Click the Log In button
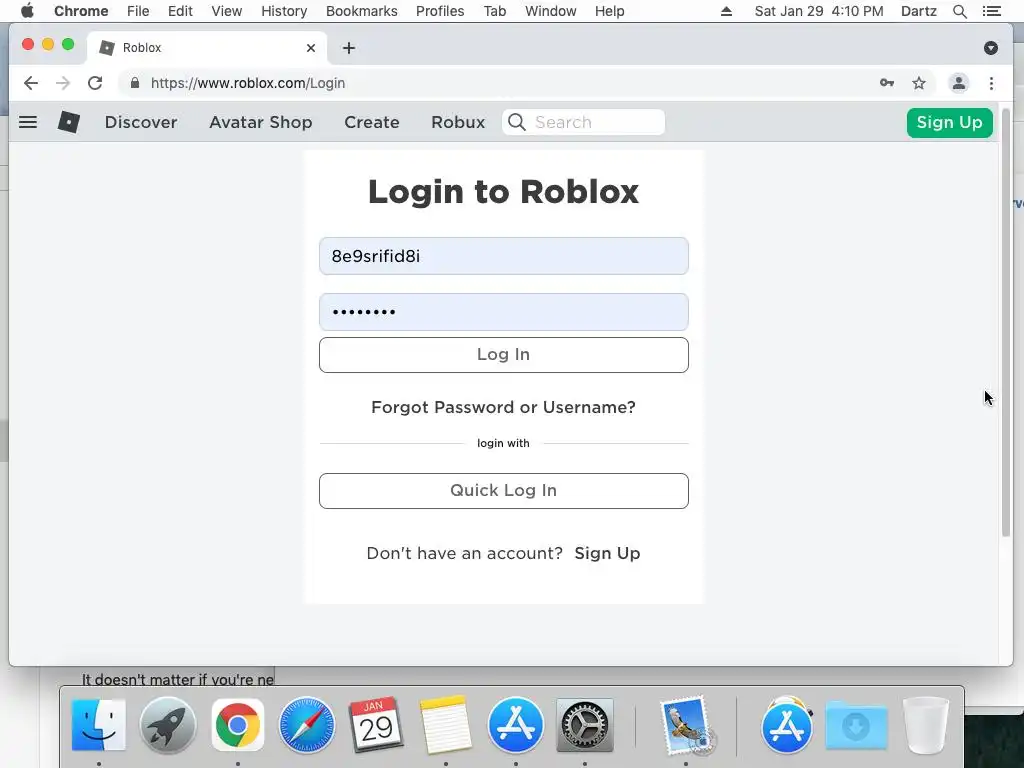Screen dimensions: 1024x768 pyautogui.click(x=504, y=355)
